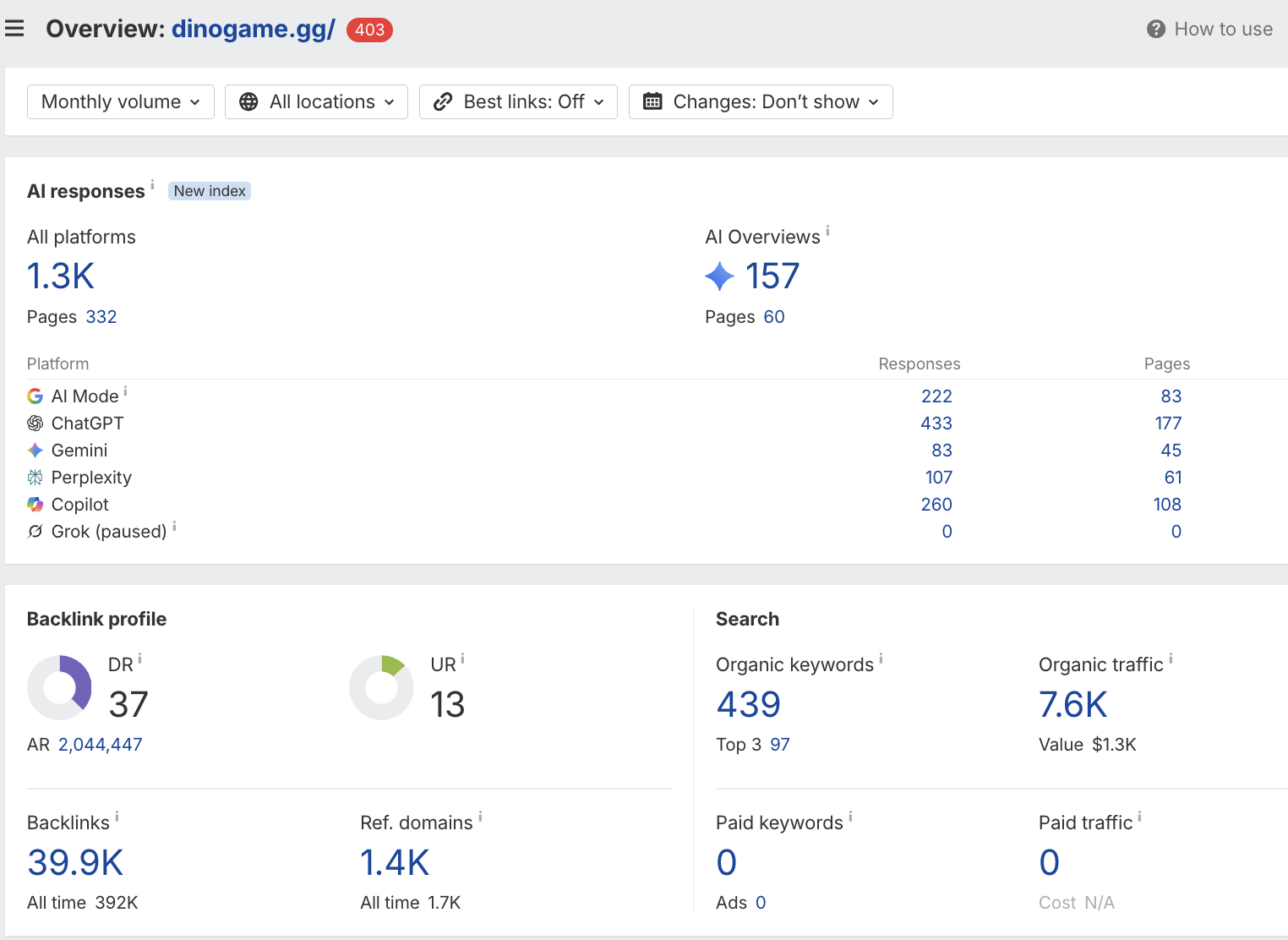Click the How to use question-mark icon
Image resolution: width=1288 pixels, height=940 pixels.
(x=1155, y=29)
